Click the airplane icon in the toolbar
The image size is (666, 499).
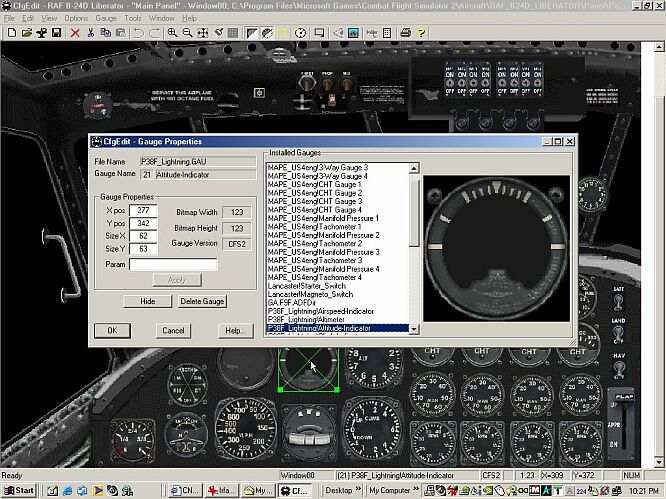pos(42,33)
